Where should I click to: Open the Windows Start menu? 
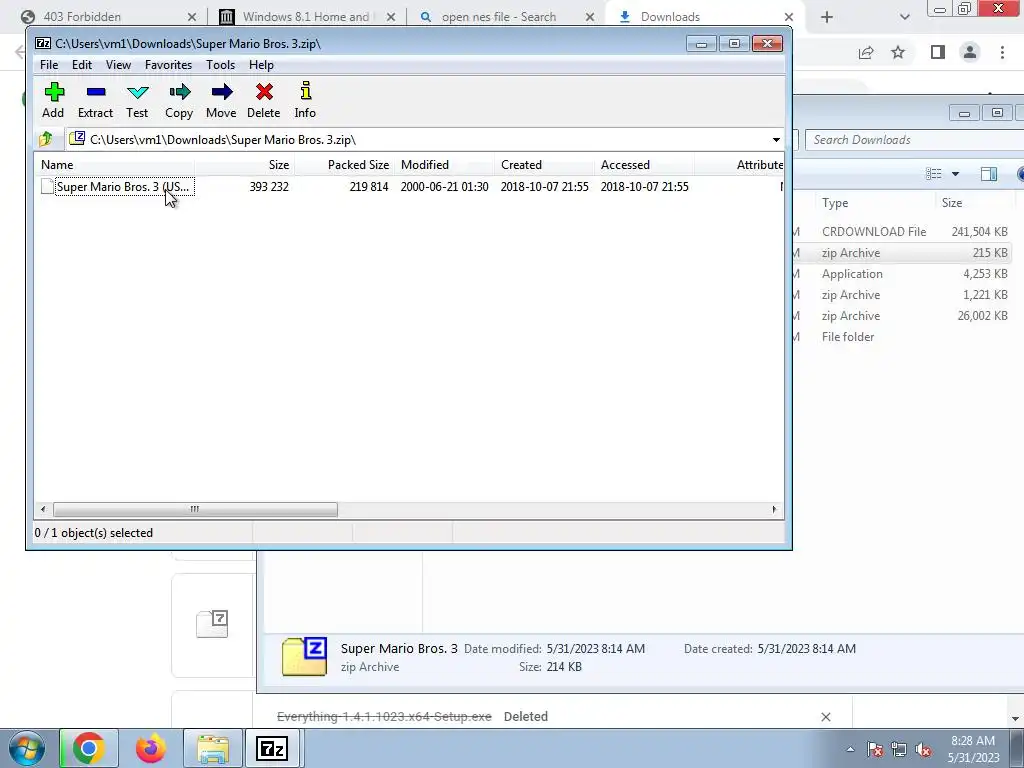[x=26, y=748]
